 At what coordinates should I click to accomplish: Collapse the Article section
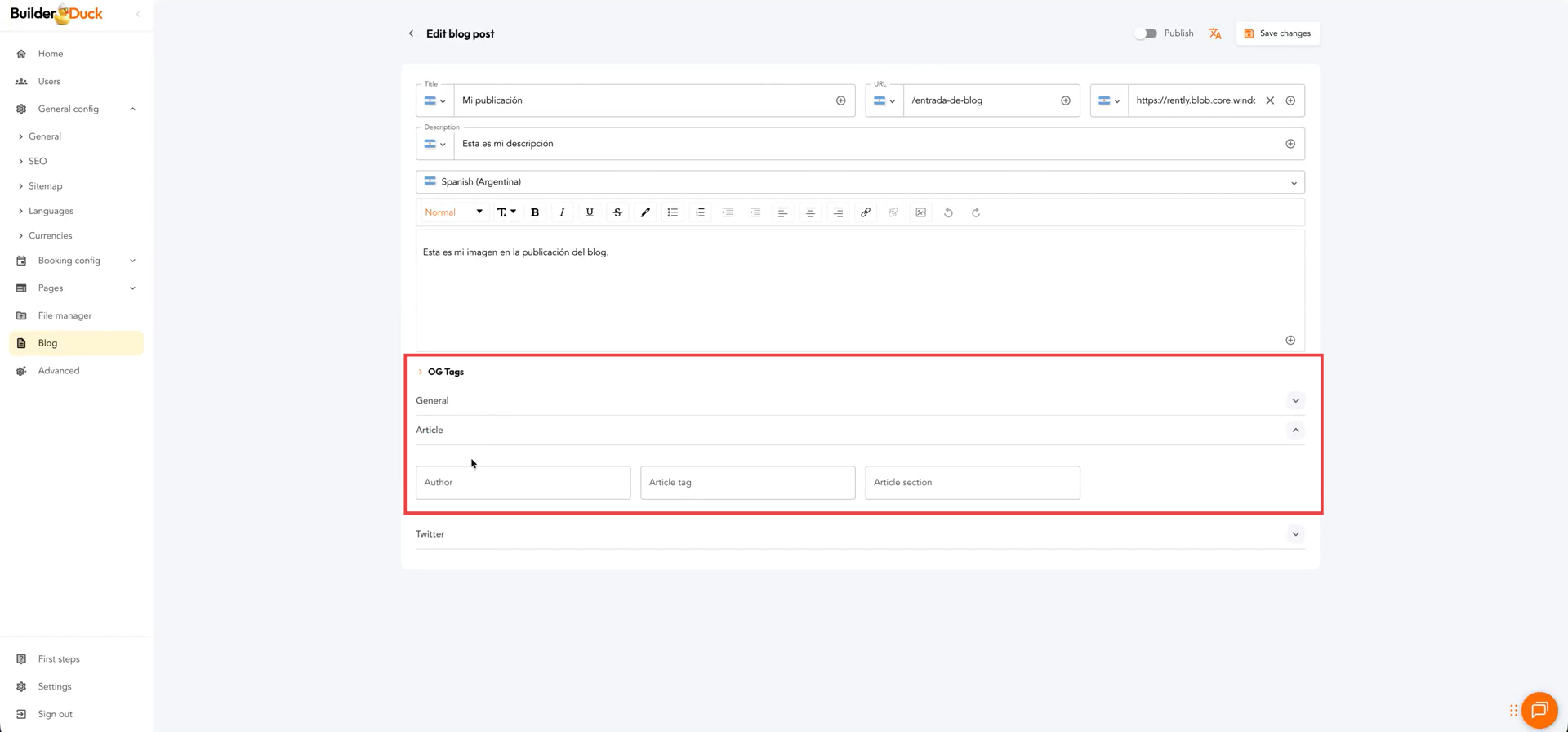[x=1295, y=430]
